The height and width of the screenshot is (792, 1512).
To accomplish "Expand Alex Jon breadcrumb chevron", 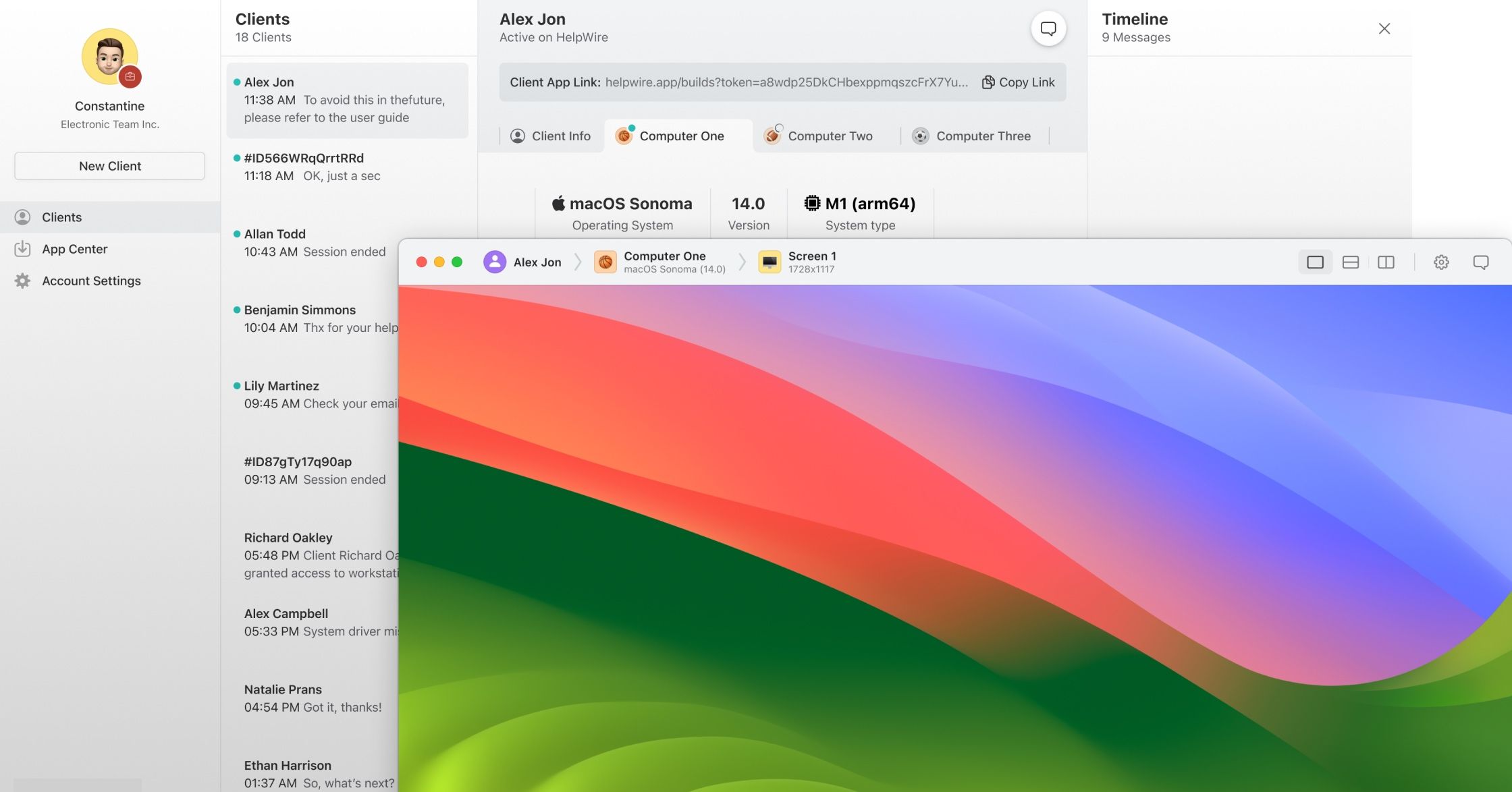I will coord(578,262).
